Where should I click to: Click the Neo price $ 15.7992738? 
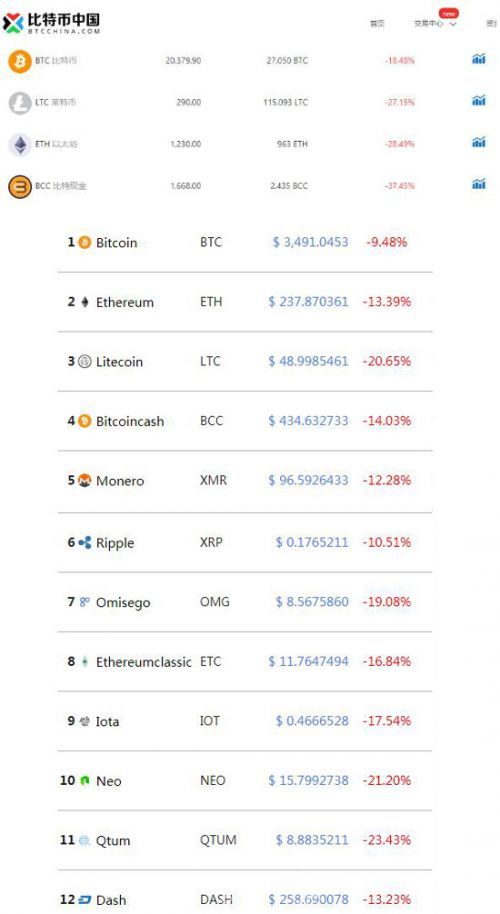click(308, 781)
